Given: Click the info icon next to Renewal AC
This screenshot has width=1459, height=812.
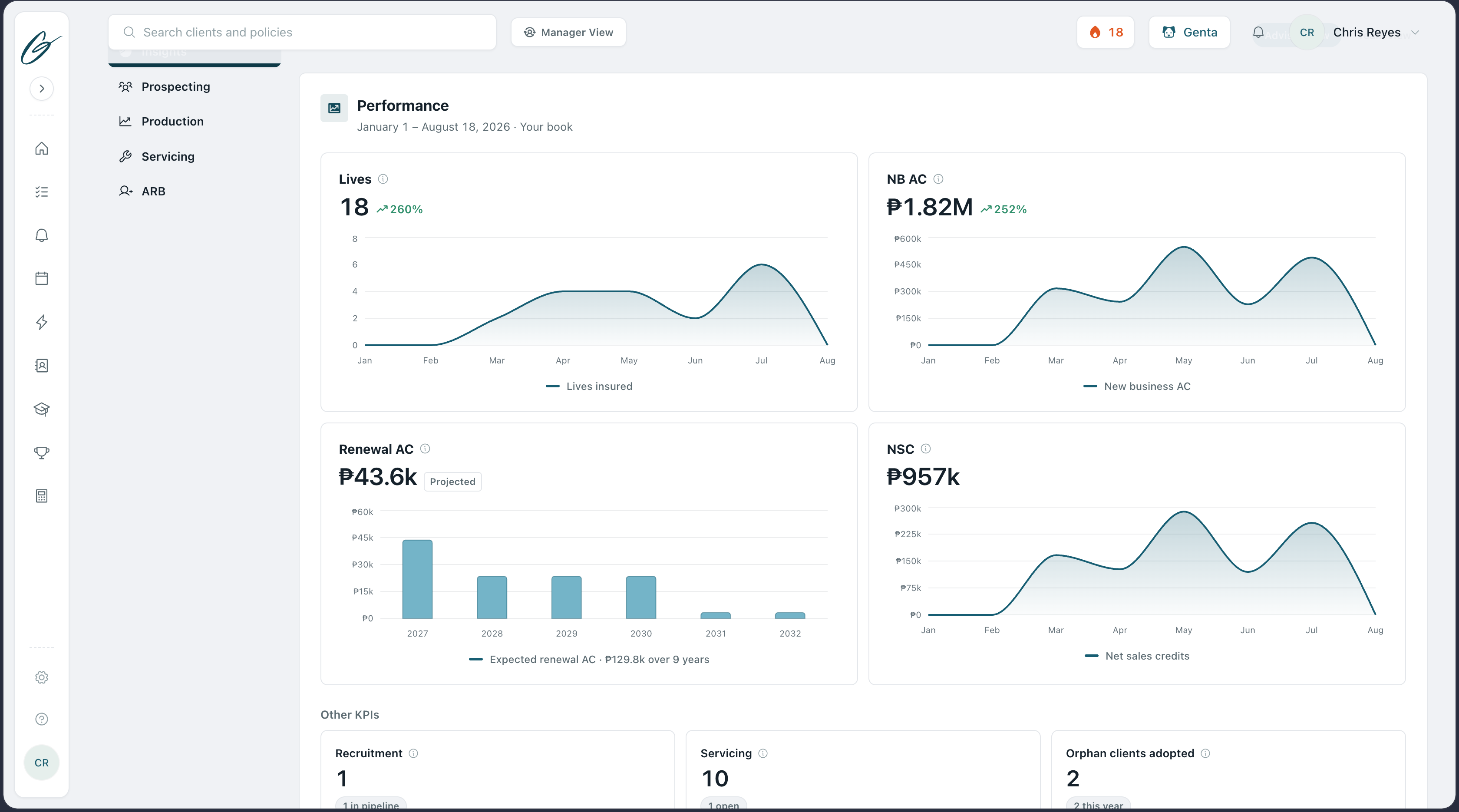Looking at the screenshot, I should (425, 449).
